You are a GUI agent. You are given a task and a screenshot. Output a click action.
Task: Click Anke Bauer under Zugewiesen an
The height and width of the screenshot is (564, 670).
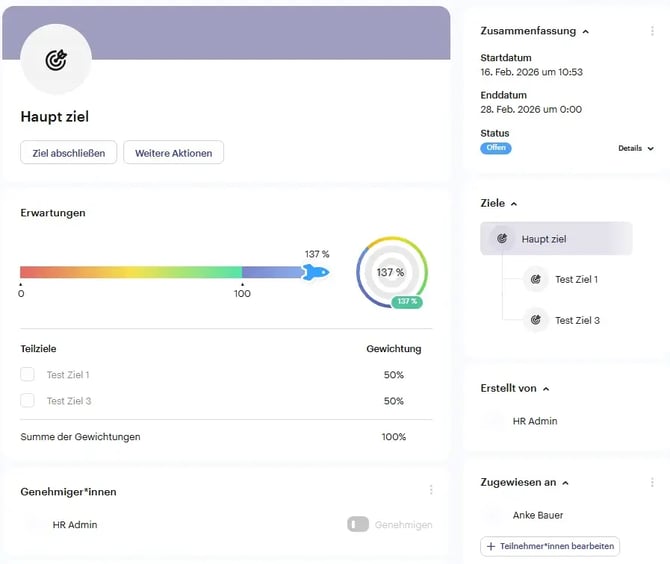pyautogui.click(x=538, y=515)
